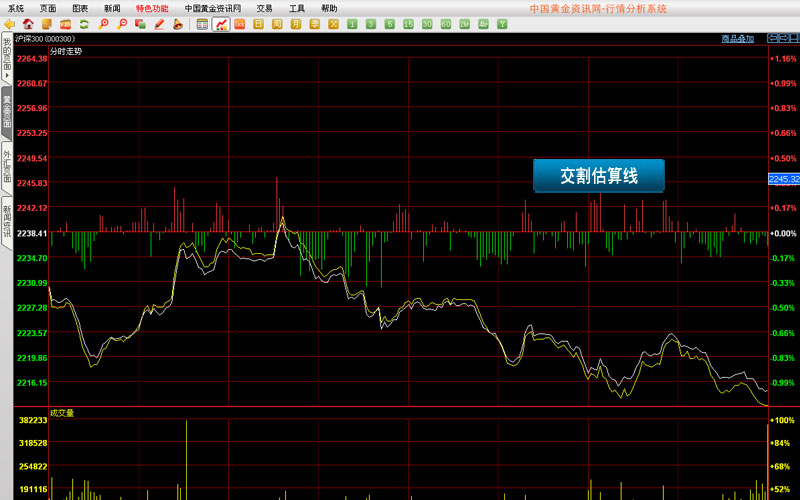Screen dimensions: 800x500
Task: Expand the 我的页面 side tab
Action: click(6, 58)
